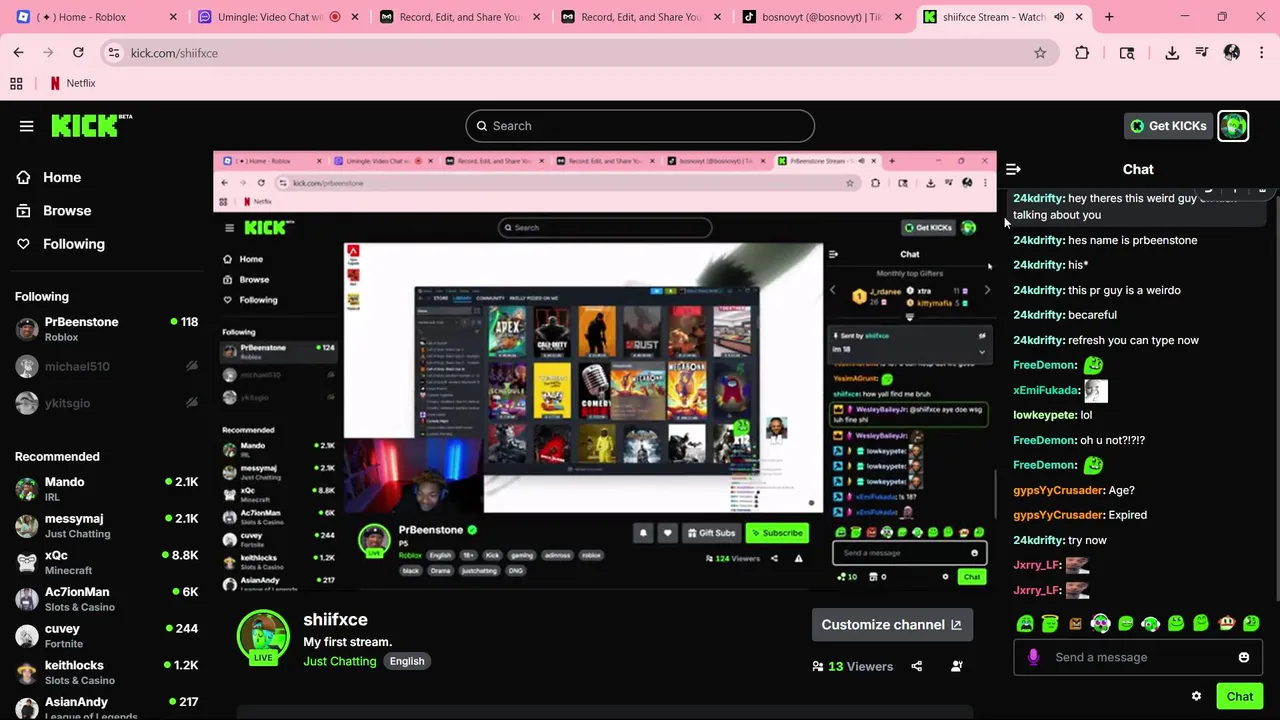1280x720 pixels.
Task: Share the shiifxce stream via share icon
Action: coord(916,666)
